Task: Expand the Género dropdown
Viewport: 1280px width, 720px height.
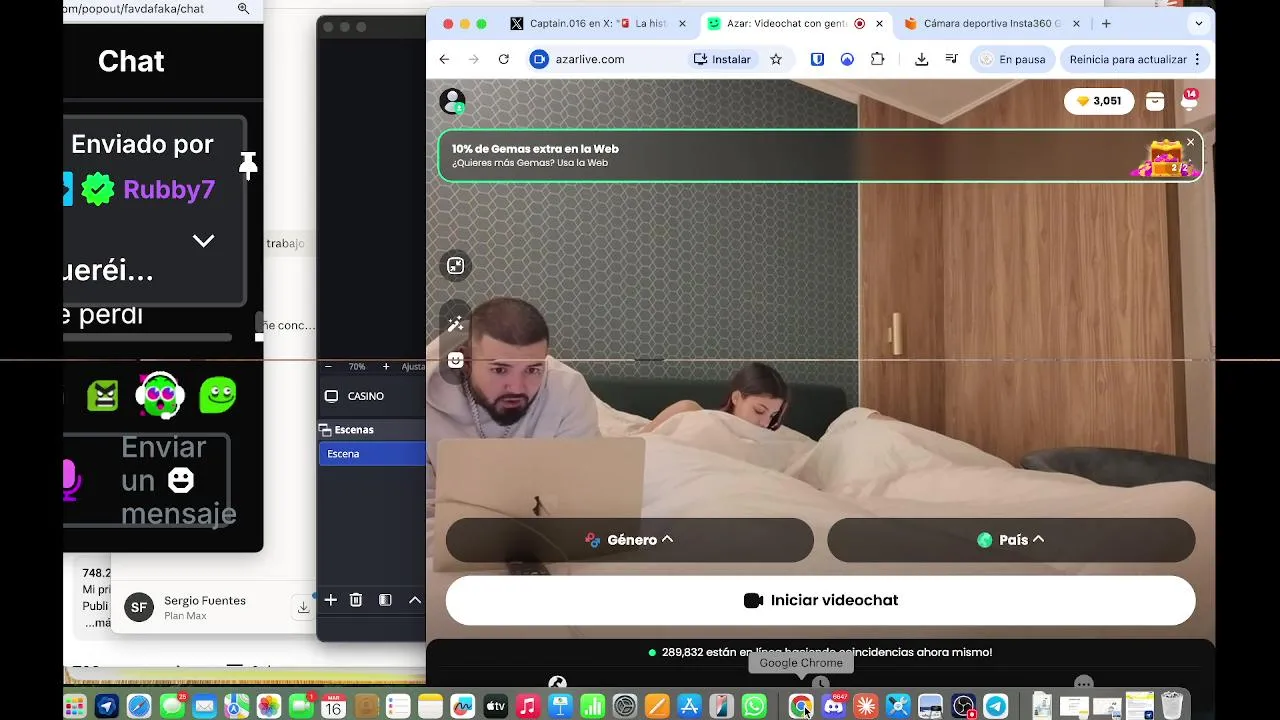Action: tap(630, 540)
